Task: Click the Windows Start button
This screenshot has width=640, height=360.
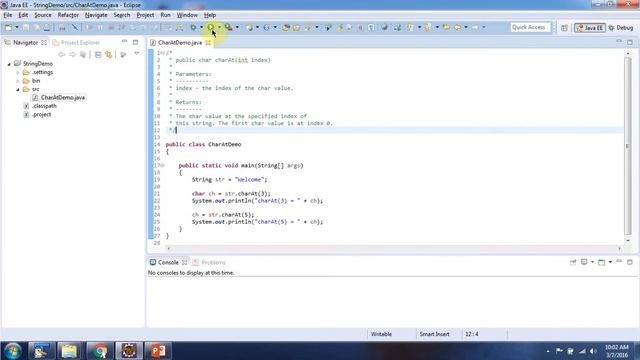Action: tap(12, 351)
